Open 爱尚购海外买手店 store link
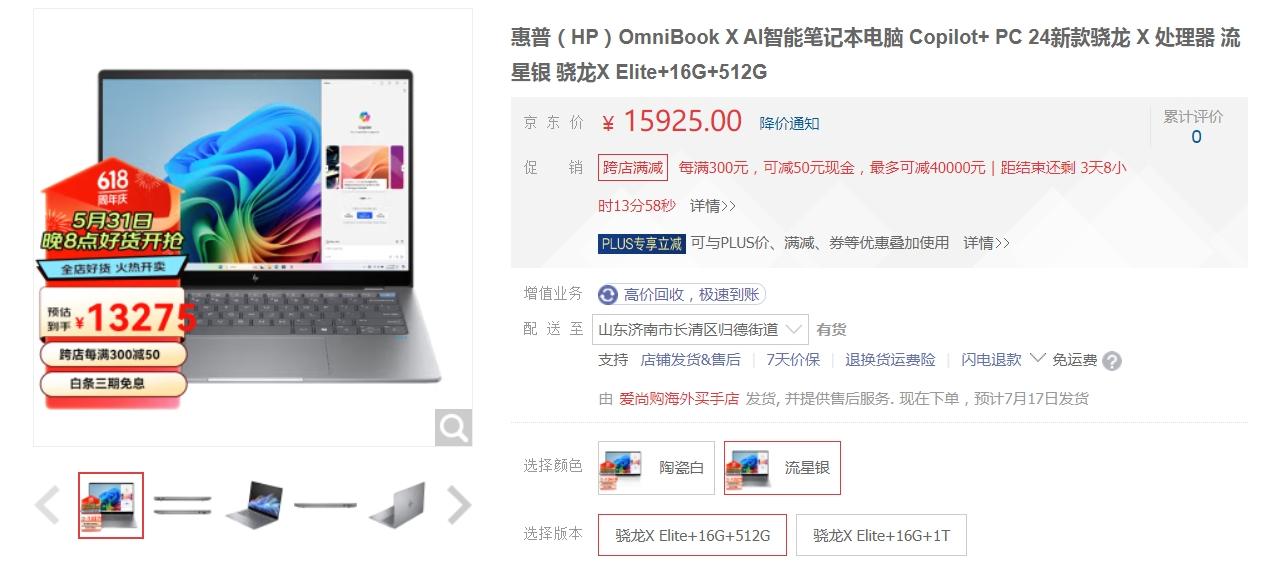Screen dimensions: 1274x561 click(x=679, y=398)
